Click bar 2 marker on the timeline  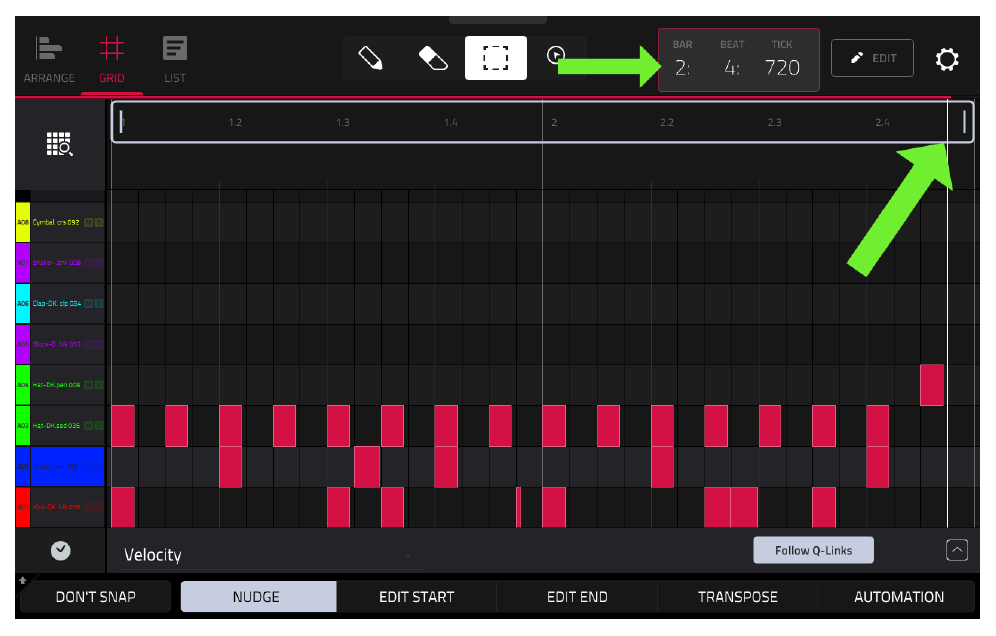[x=554, y=122]
